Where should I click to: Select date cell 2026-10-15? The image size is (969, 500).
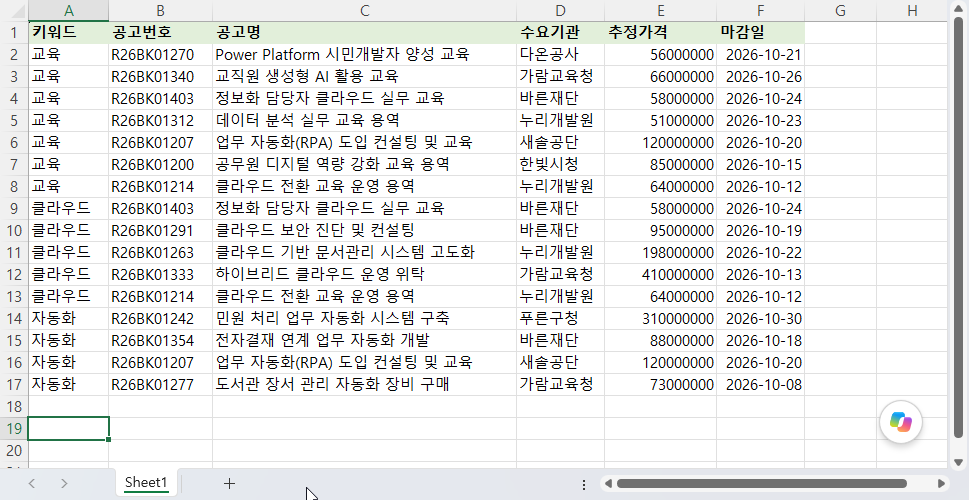coord(761,164)
